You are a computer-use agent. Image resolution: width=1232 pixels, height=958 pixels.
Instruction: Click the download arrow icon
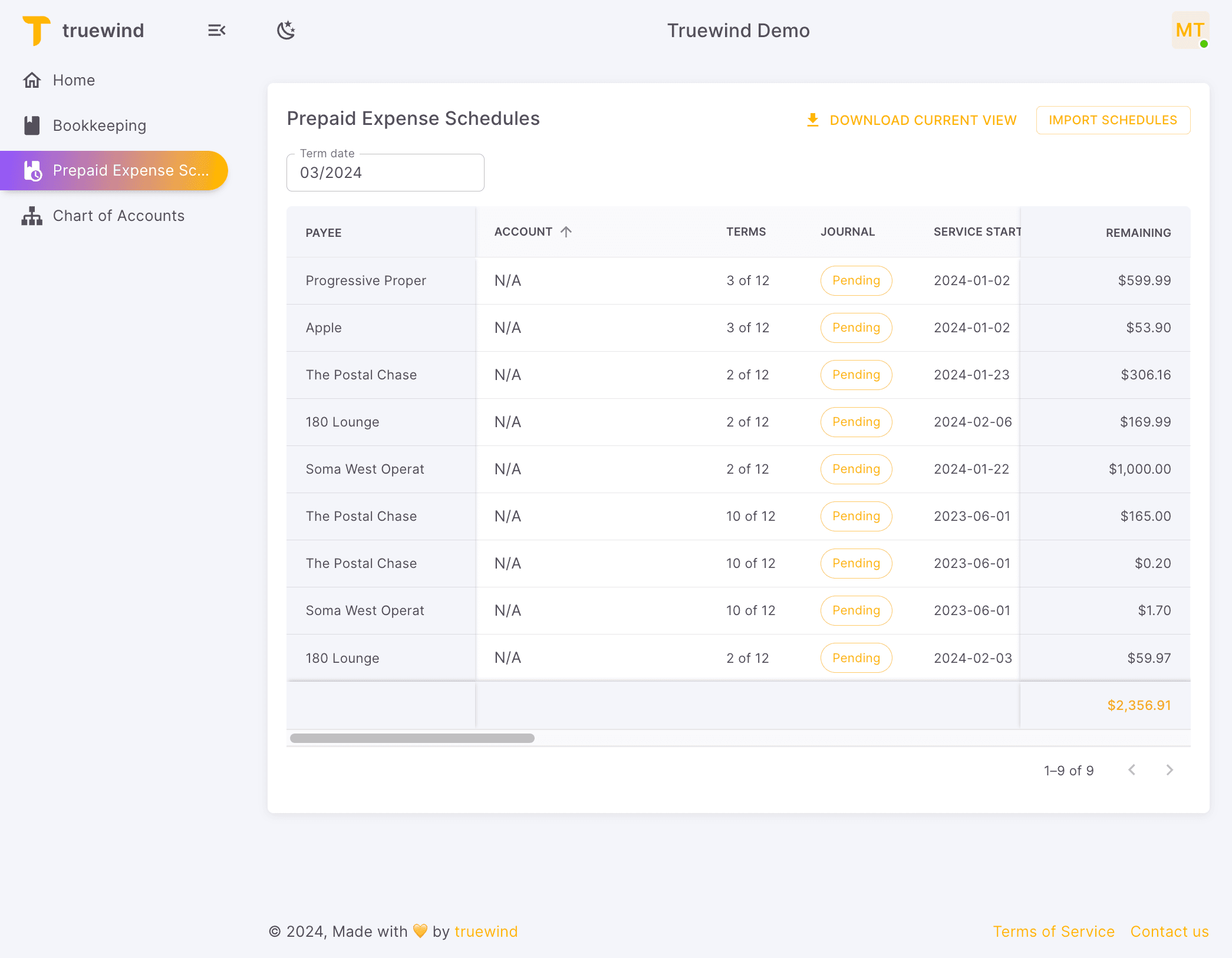813,120
